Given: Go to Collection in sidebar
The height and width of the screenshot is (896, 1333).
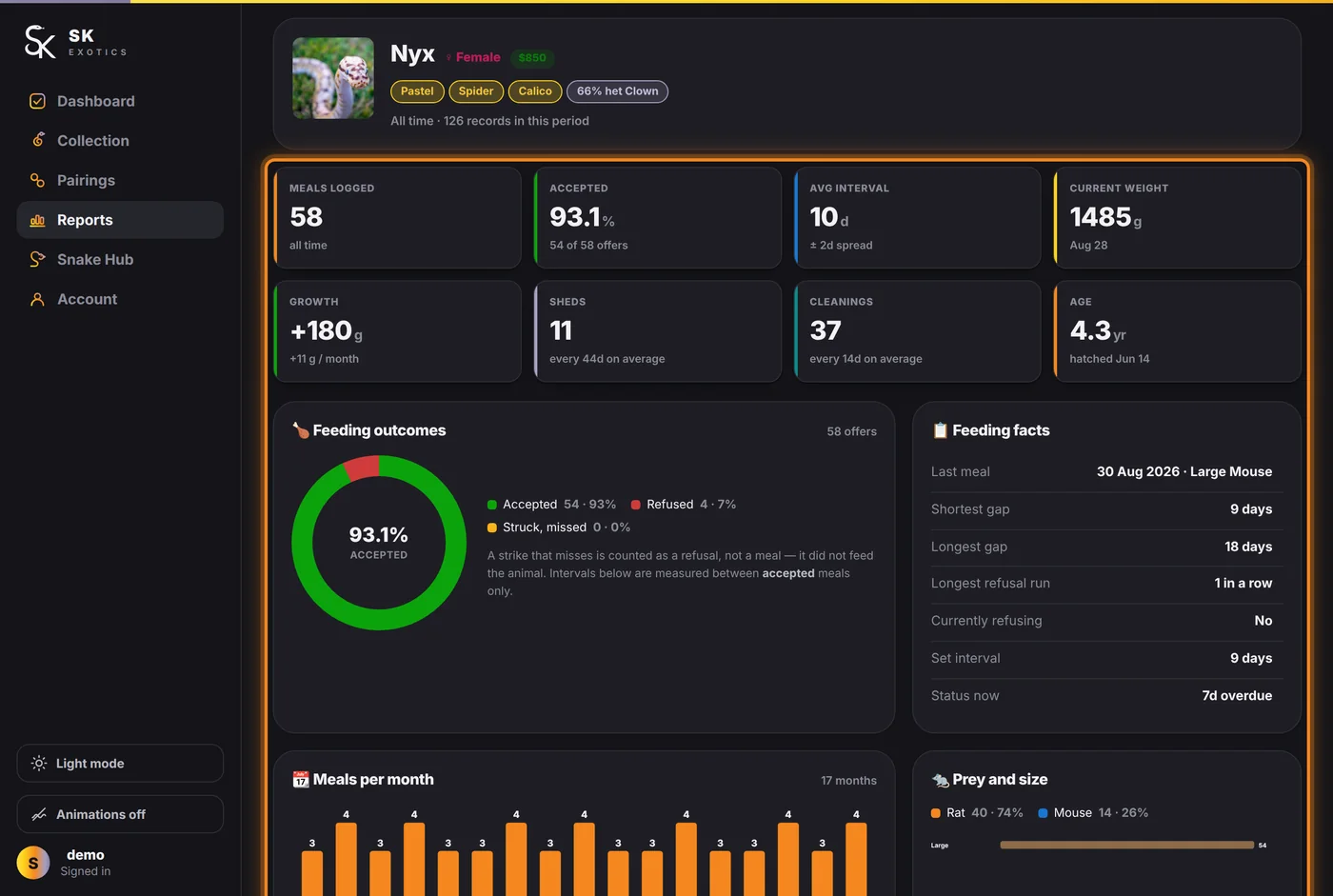Looking at the screenshot, I should click(120, 140).
